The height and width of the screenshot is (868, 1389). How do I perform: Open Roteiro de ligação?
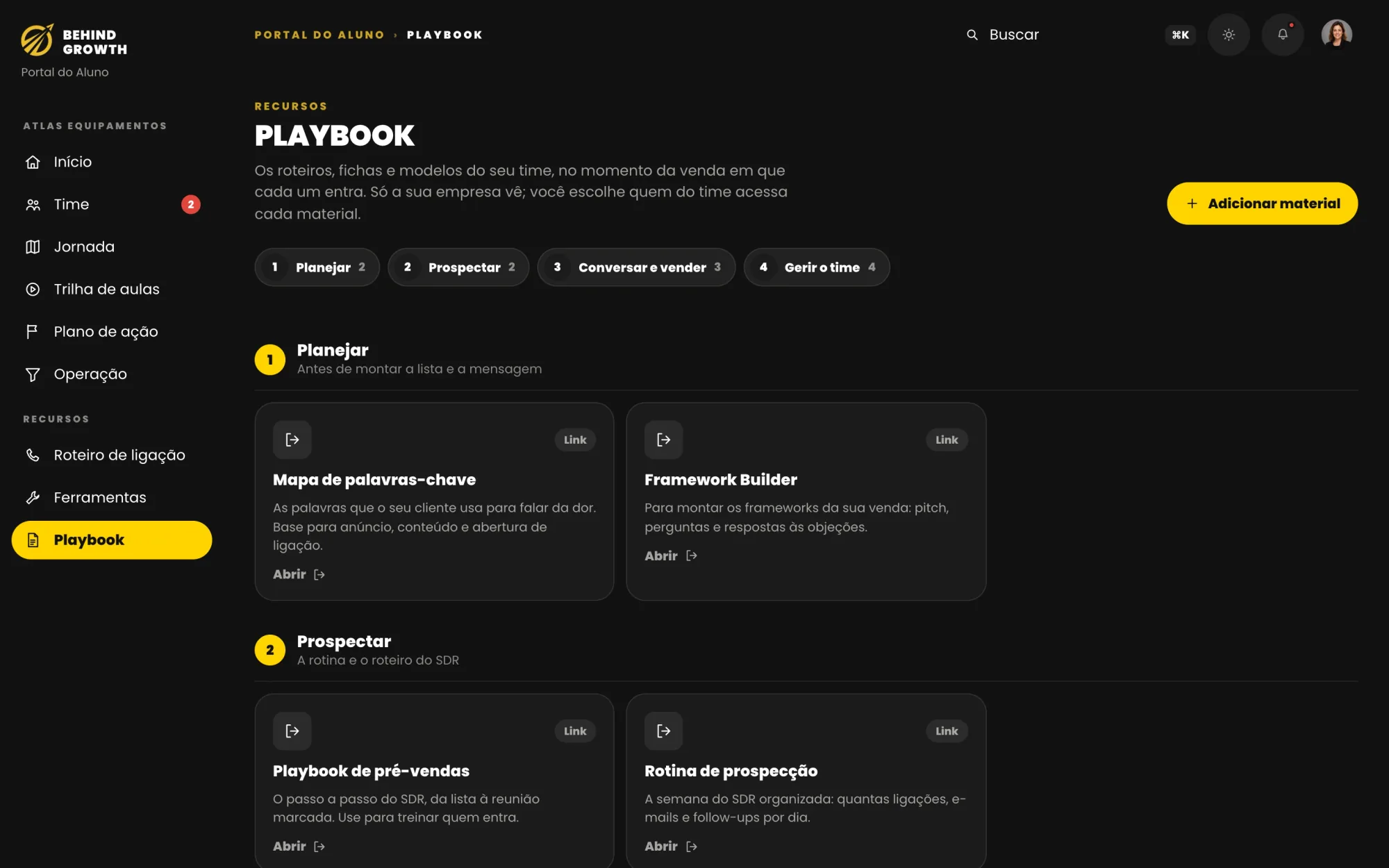[x=112, y=455]
